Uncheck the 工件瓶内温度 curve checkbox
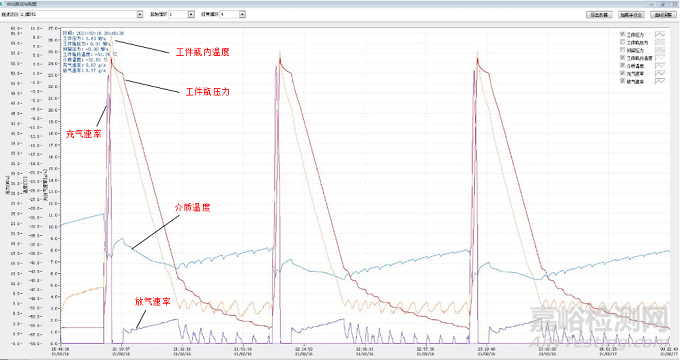Screen dimensions: 680x360 623,58
